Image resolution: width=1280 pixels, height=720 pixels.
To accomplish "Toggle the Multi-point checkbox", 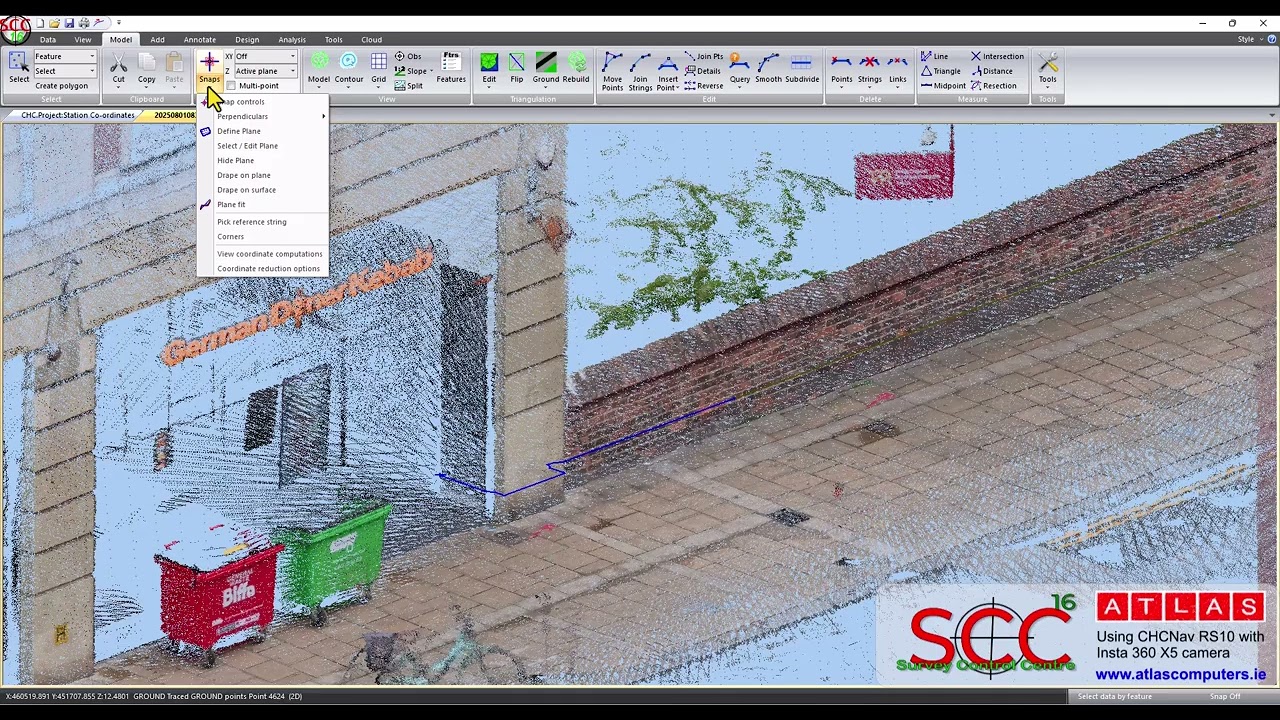I will 231,86.
